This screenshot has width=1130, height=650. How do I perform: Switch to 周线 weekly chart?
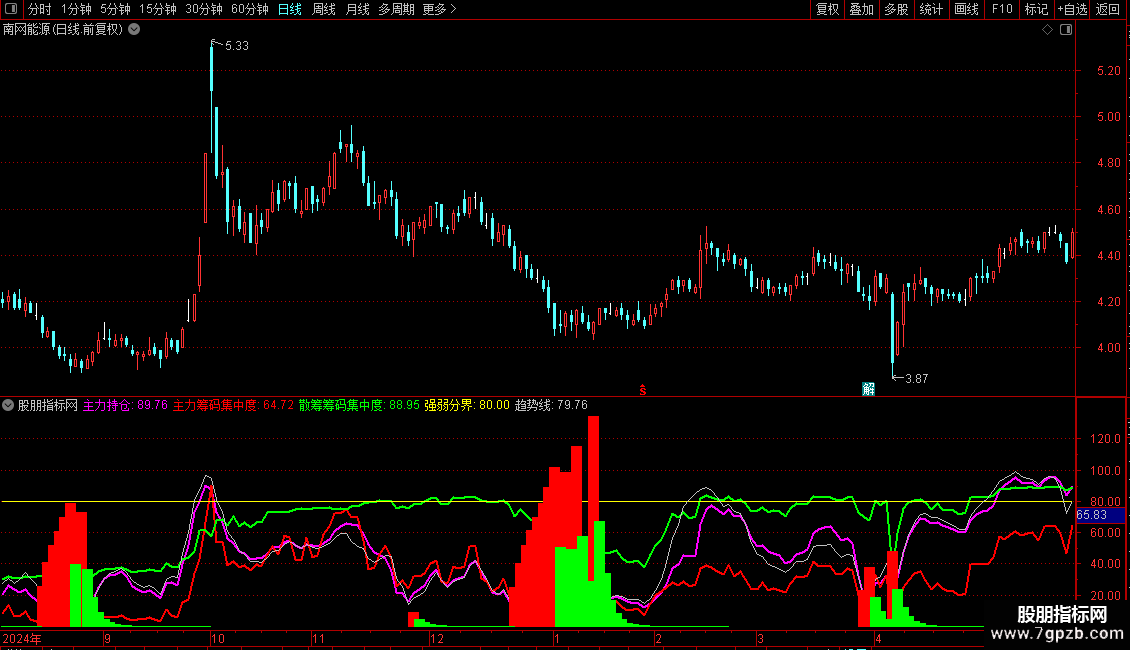pos(324,9)
